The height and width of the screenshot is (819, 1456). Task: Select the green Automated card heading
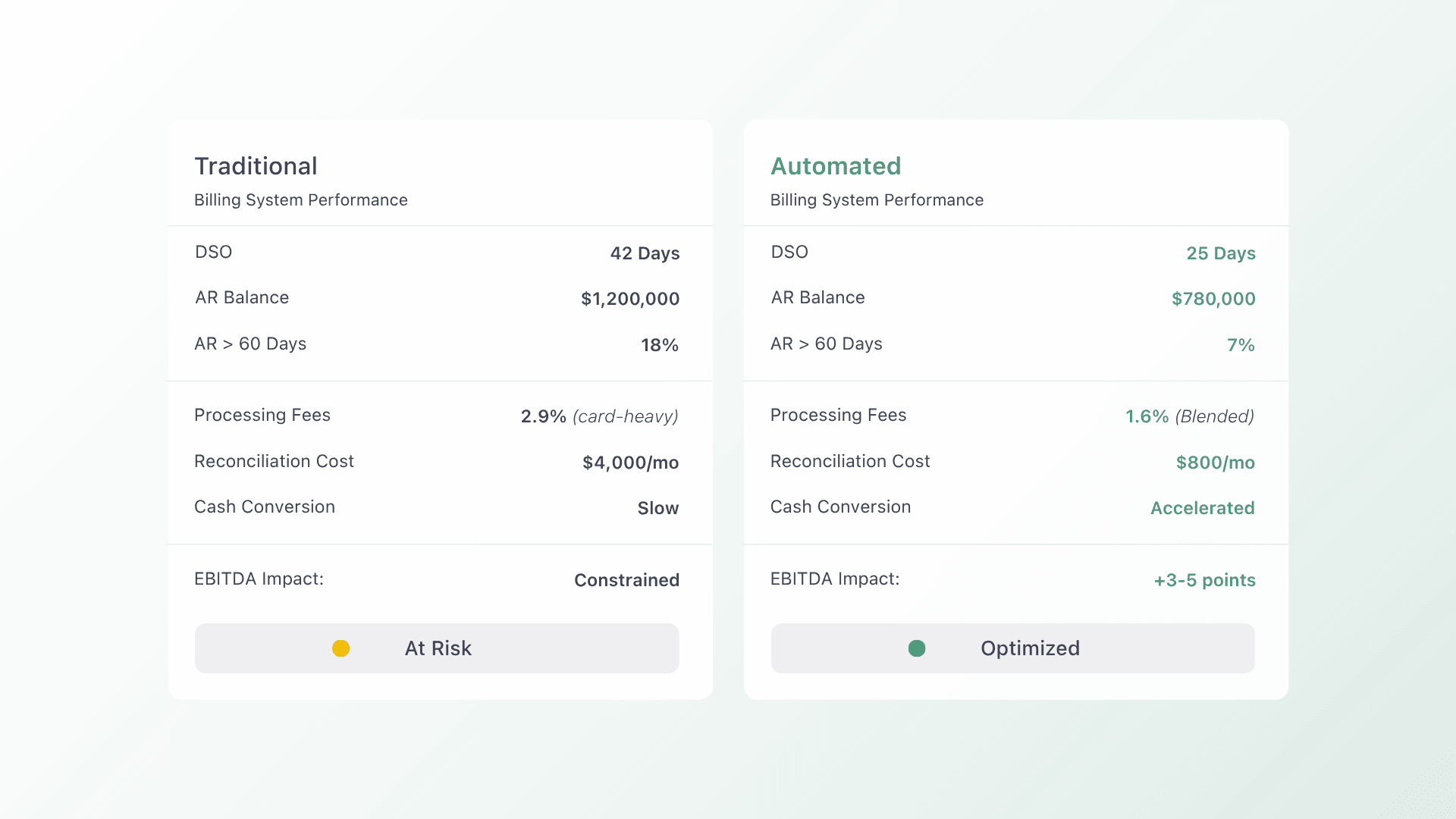click(x=836, y=166)
